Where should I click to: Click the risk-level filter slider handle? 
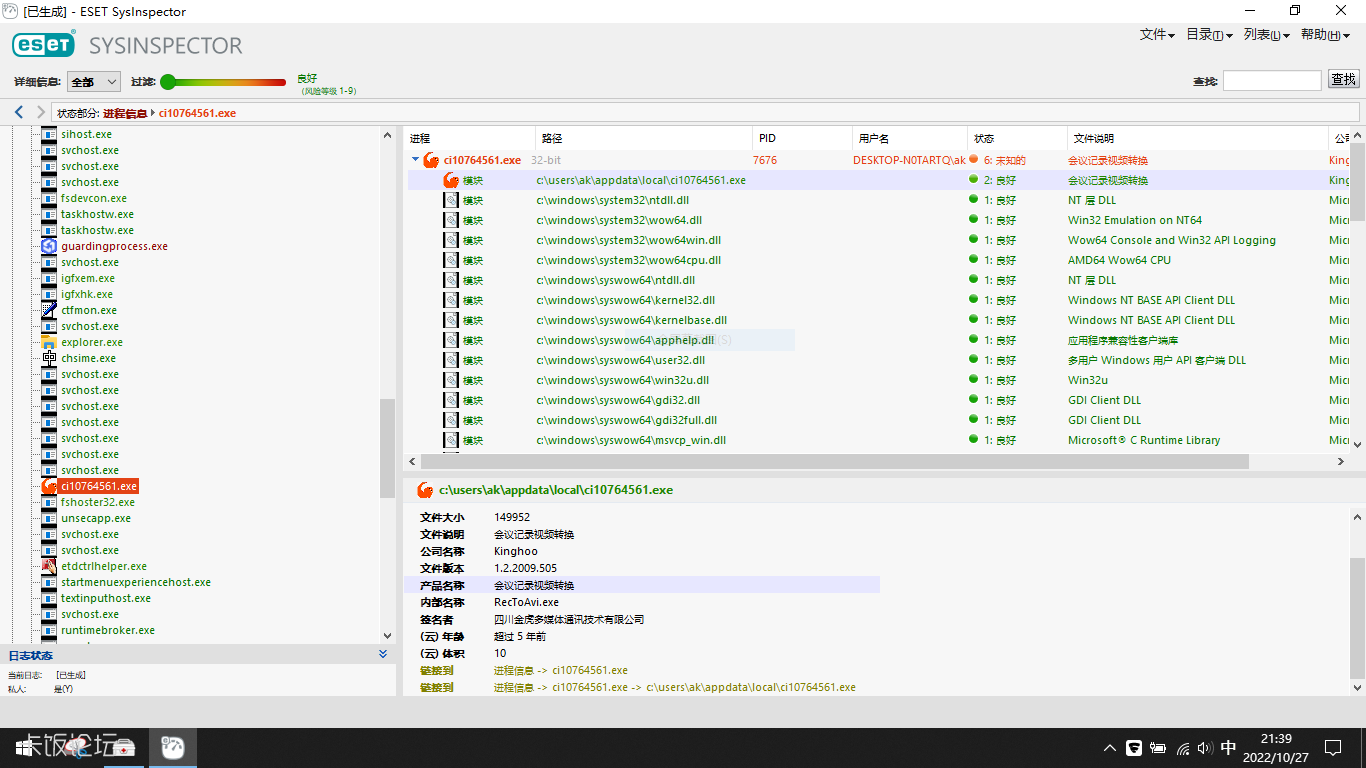point(168,82)
